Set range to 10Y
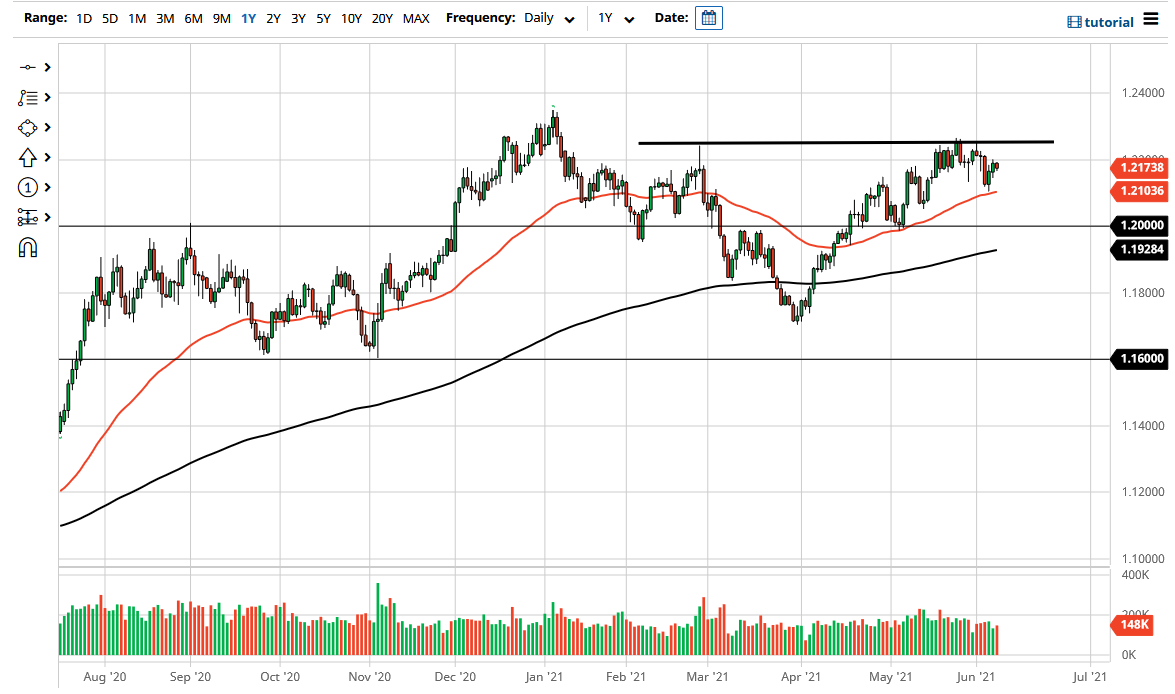The height and width of the screenshot is (694, 1175). click(351, 18)
